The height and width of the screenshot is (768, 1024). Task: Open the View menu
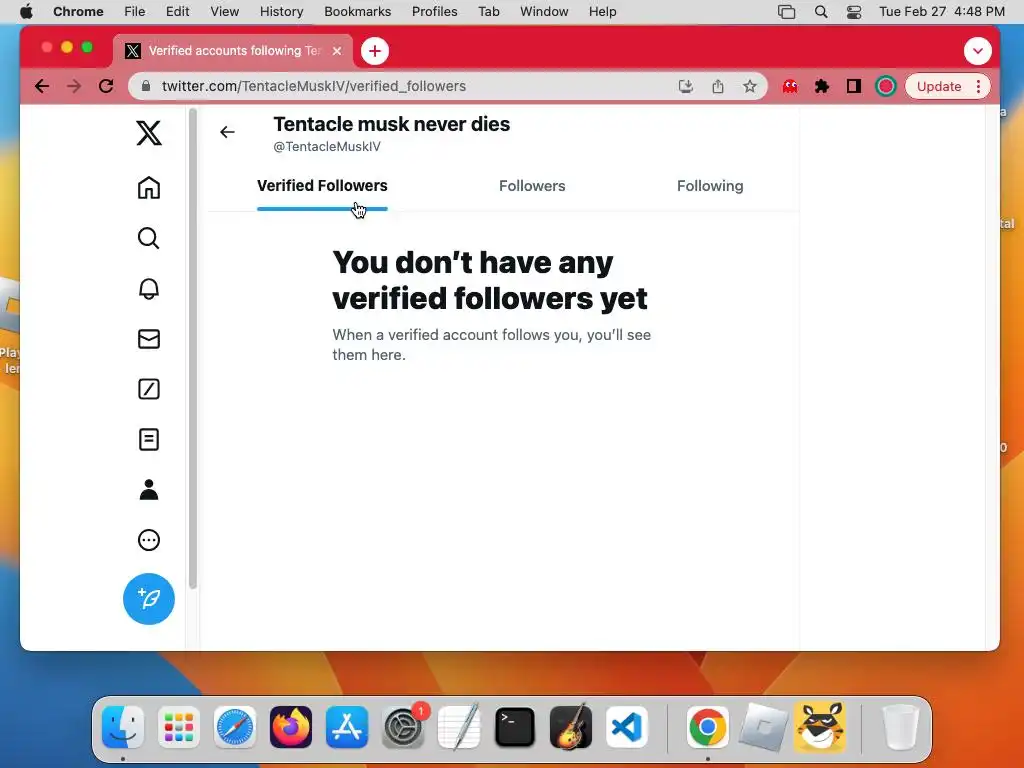pyautogui.click(x=225, y=12)
